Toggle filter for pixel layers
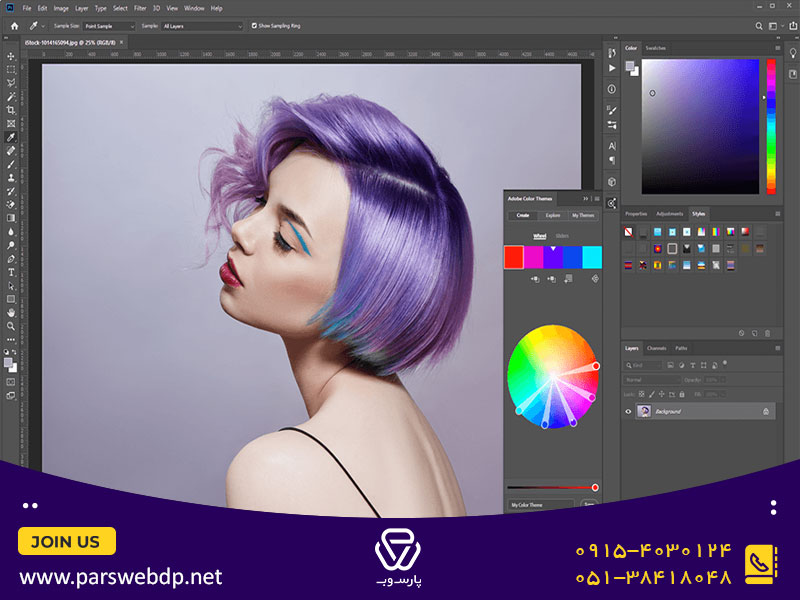 click(x=670, y=365)
